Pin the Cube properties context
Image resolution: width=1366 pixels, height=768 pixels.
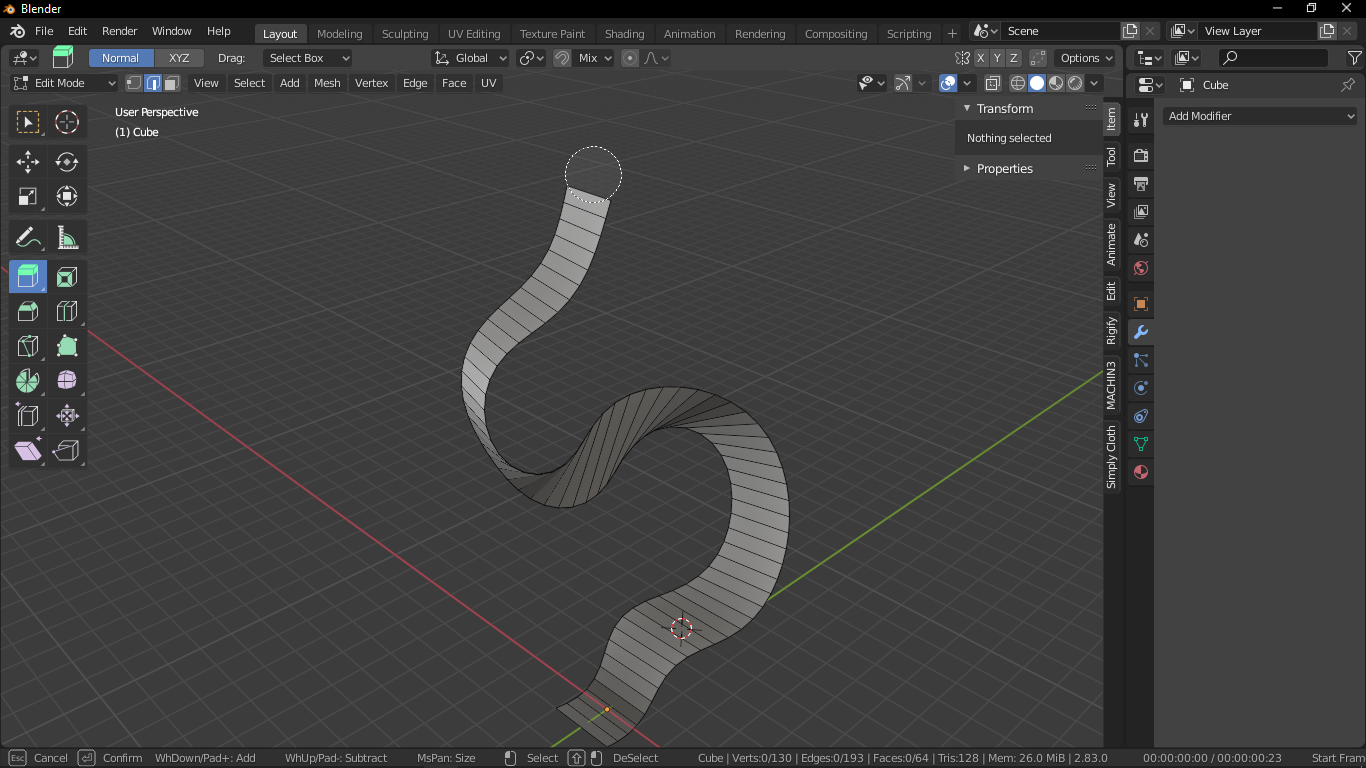1348,85
